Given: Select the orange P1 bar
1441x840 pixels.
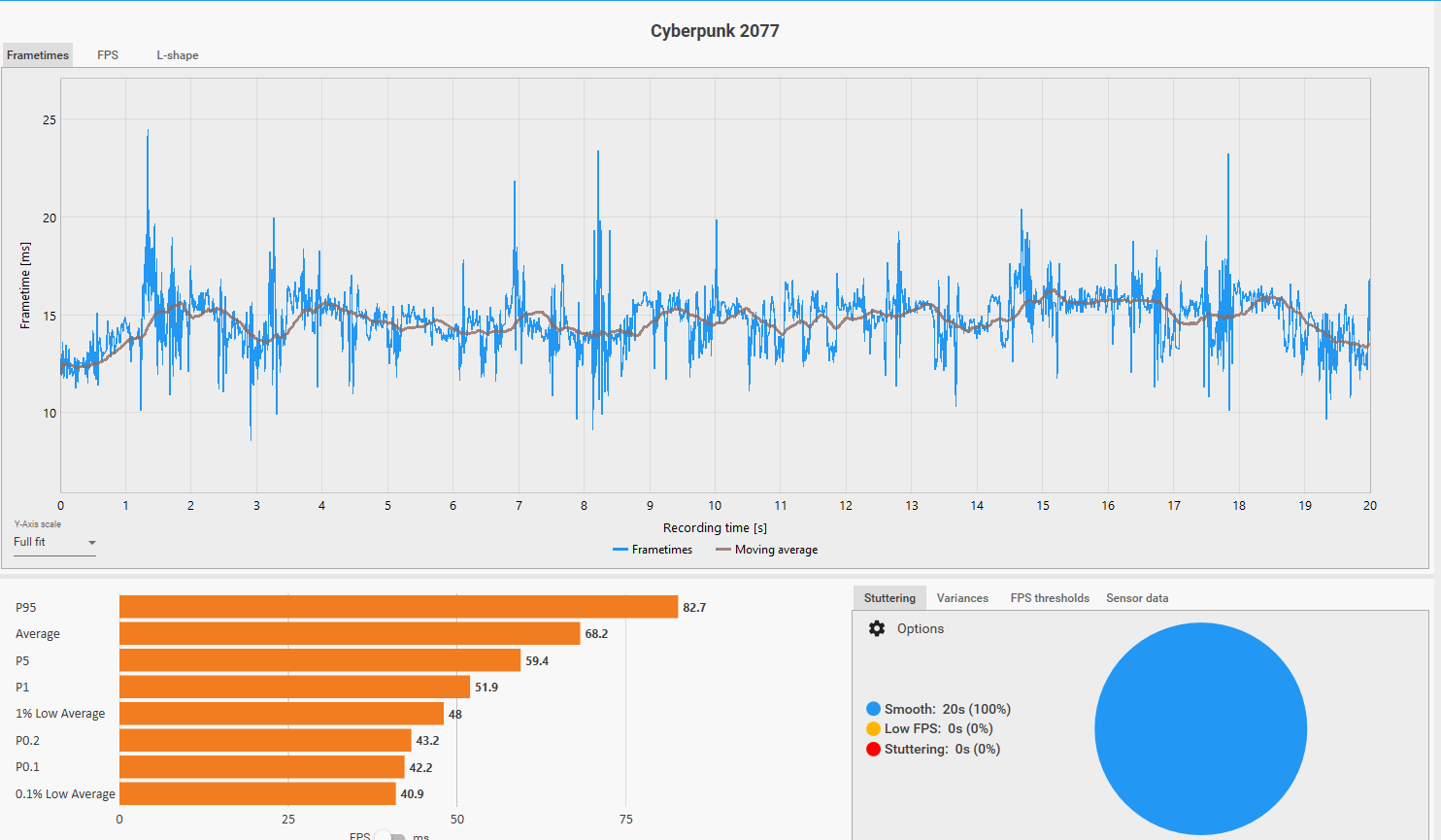Looking at the screenshot, I should [294, 687].
